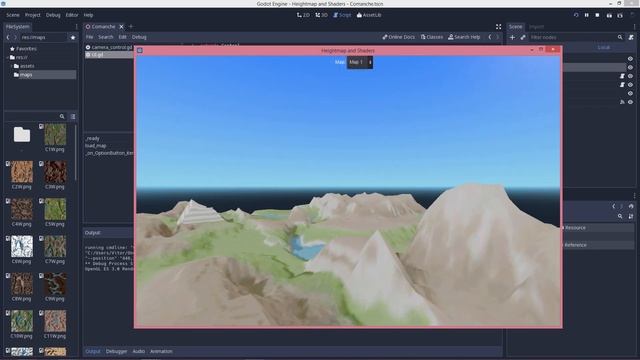Image resolution: width=640 pixels, height=360 pixels.
Task: Open the Audio bottom panel
Action: point(138,351)
